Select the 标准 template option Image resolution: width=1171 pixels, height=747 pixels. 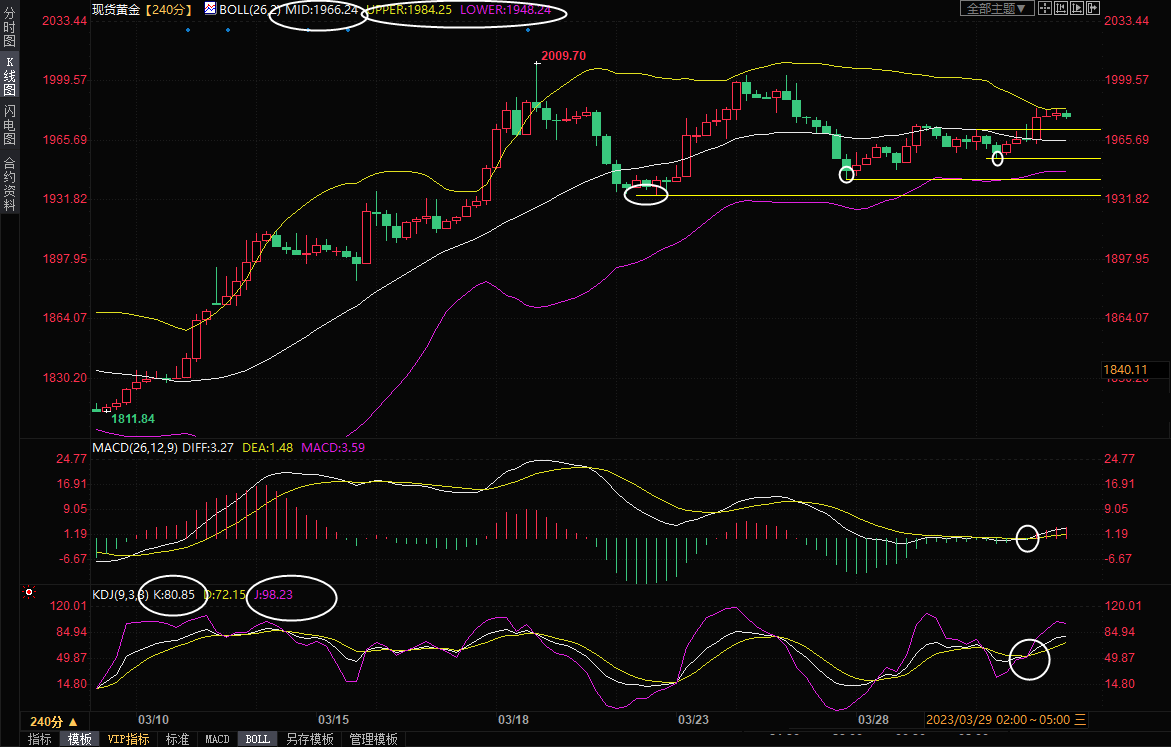tap(177, 739)
